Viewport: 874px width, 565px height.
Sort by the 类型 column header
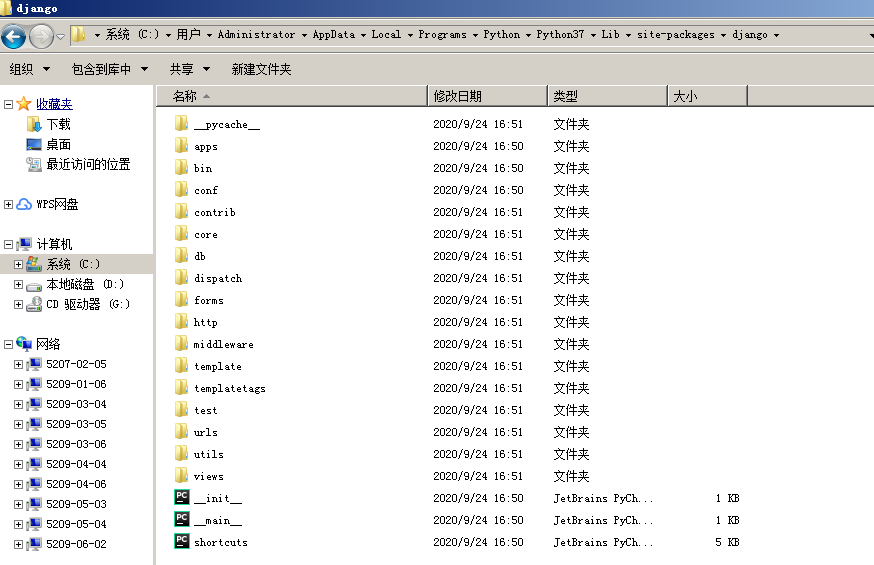point(608,96)
